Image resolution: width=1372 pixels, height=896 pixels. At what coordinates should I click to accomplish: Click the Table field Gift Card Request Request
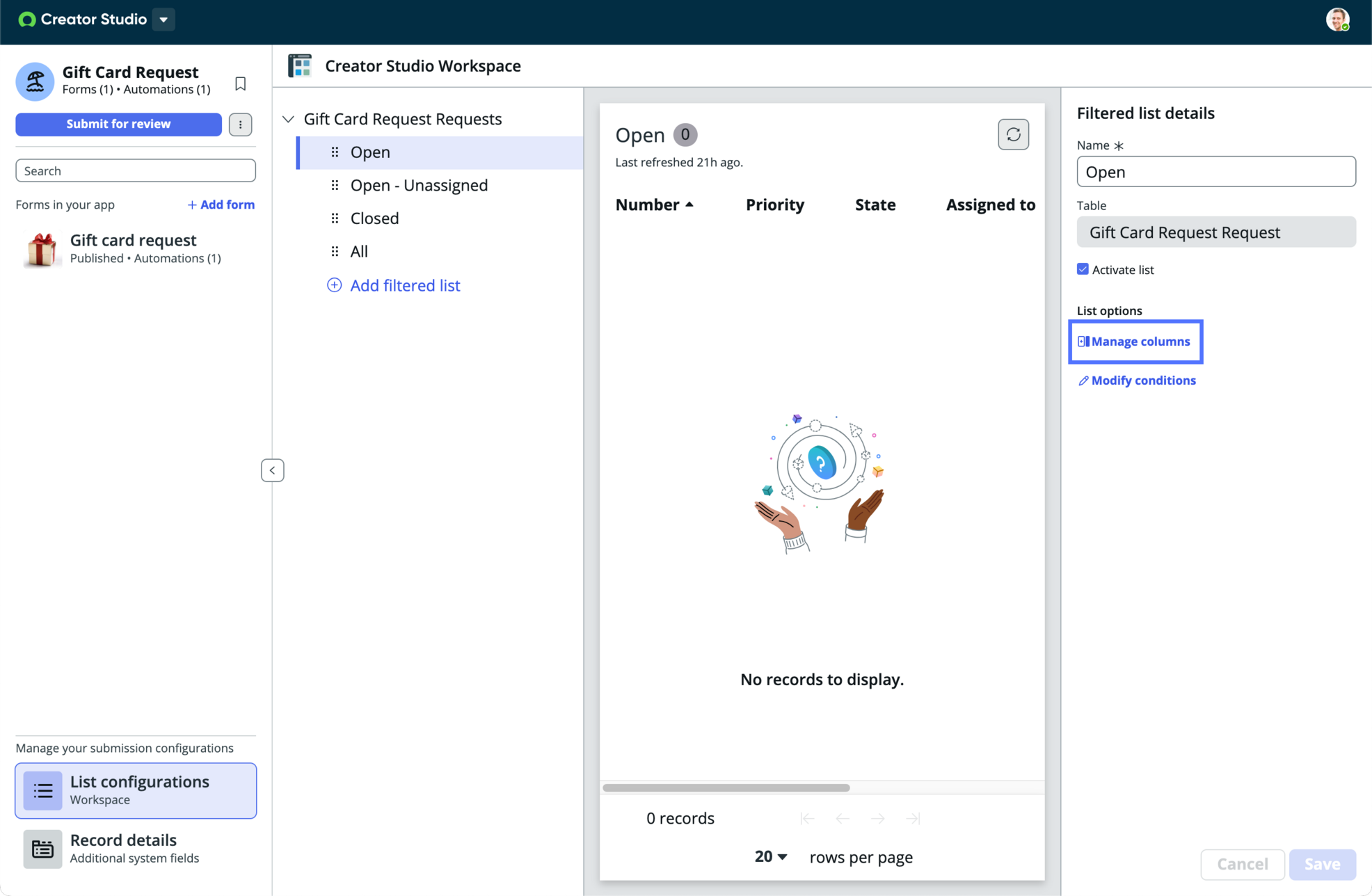(1215, 232)
